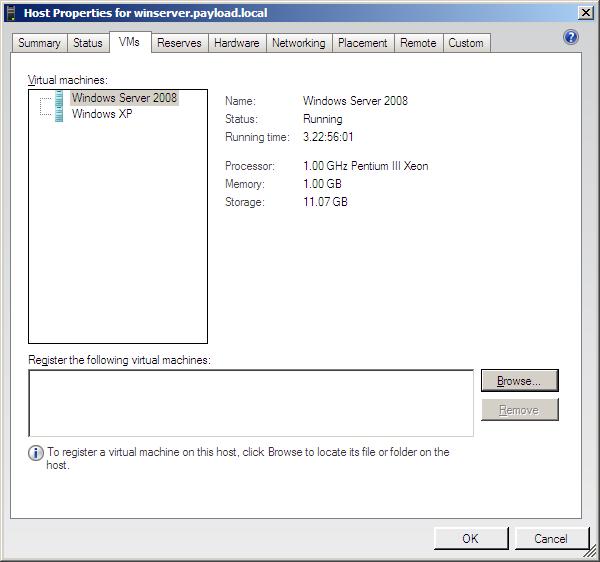Click the Windows XP VM icon
Image resolution: width=600 pixels, height=562 pixels.
60,114
